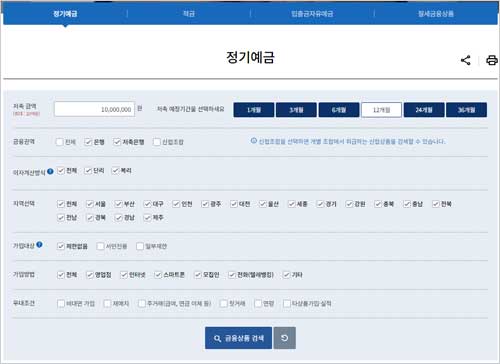Viewport: 500px width, 364px height.
Task: Click the share icon beside the 정기예금 title
Action: point(466,60)
